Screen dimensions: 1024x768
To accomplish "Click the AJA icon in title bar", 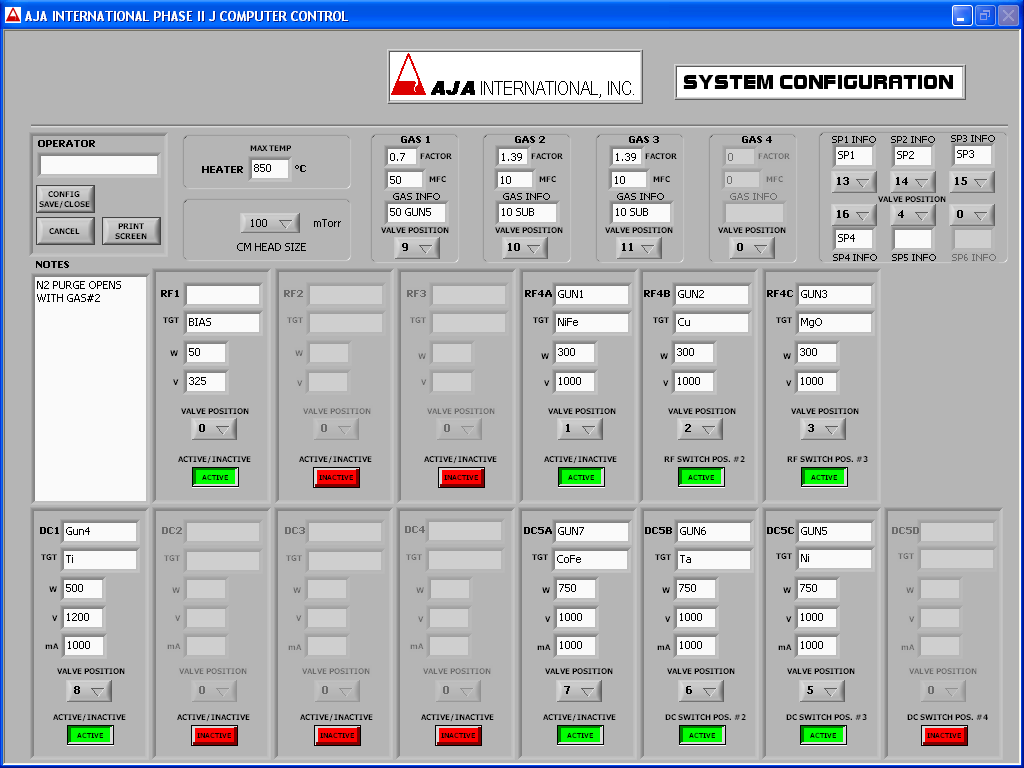I will [12, 15].
